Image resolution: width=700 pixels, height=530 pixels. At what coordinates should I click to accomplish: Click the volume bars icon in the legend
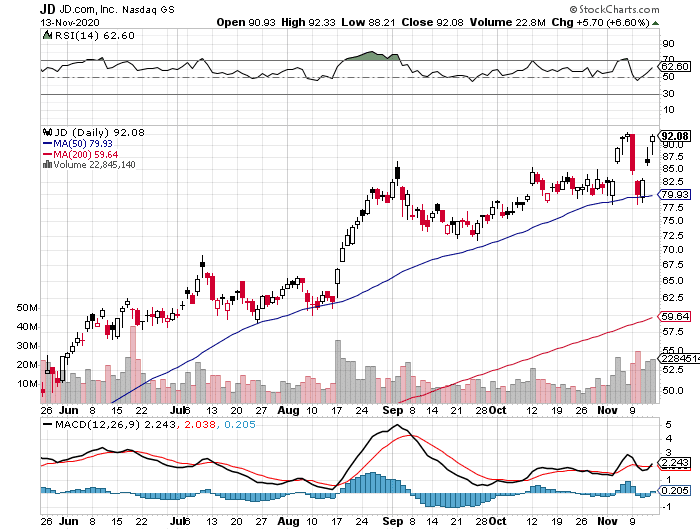click(47, 164)
